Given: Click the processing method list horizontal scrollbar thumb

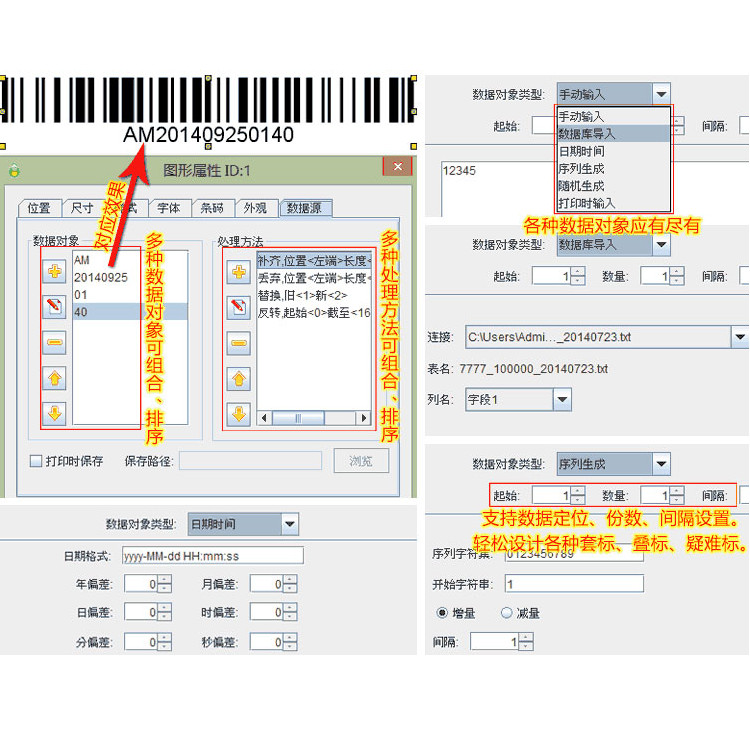Looking at the screenshot, I should [x=298, y=418].
